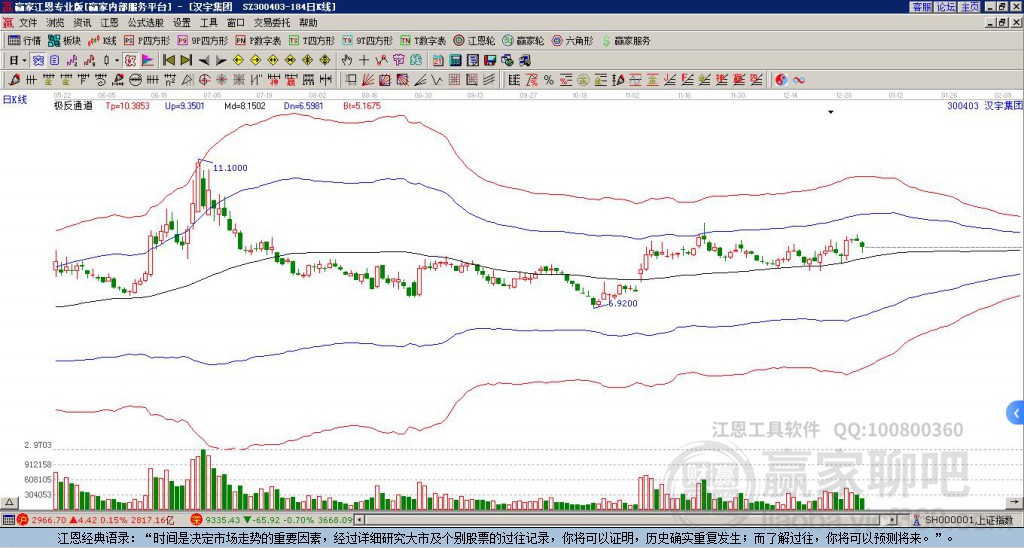The height and width of the screenshot is (548, 1024).
Task: Click the triangle ruler drawing tool
Action: pyautogui.click(x=187, y=80)
